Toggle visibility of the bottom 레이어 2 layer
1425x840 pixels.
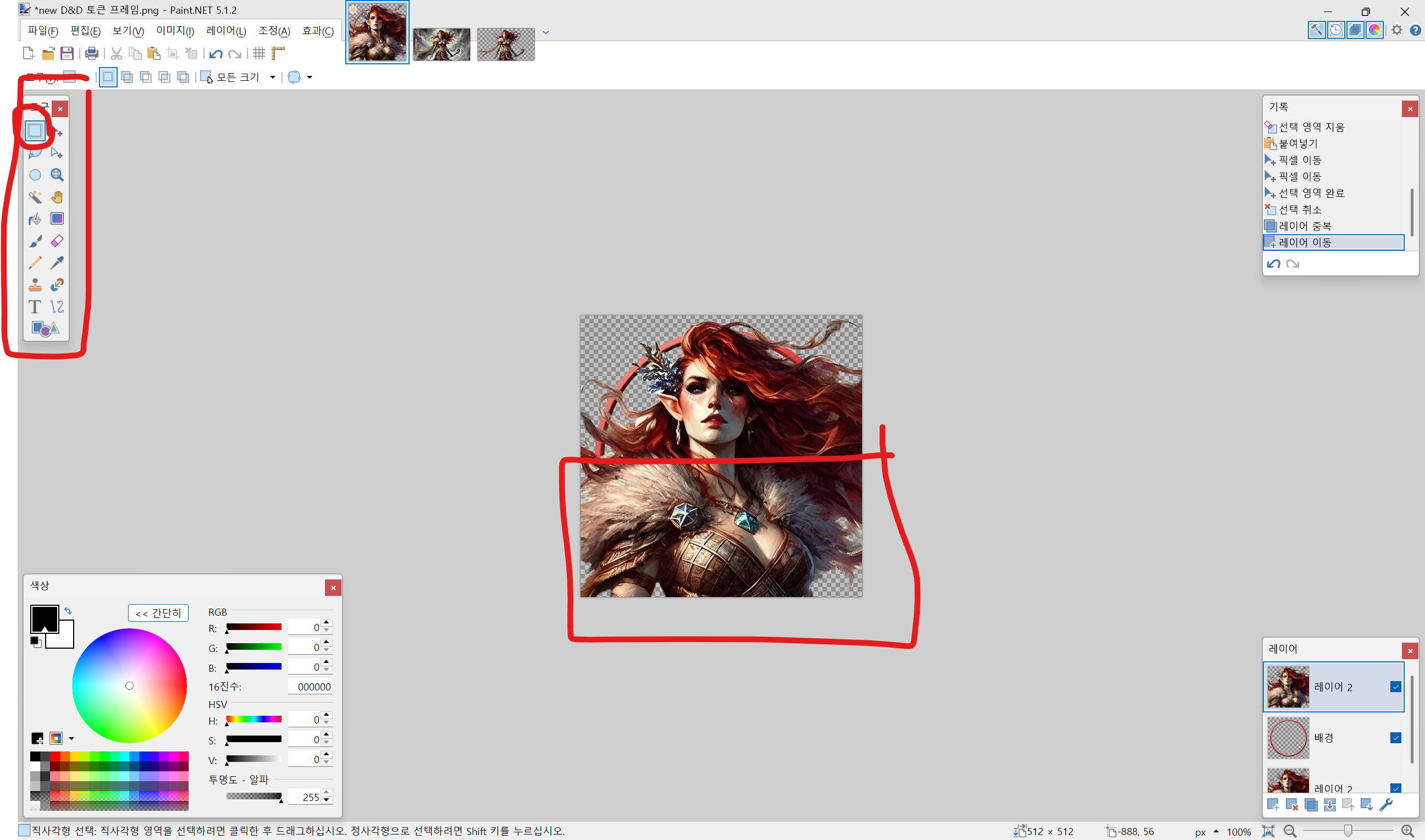1395,788
